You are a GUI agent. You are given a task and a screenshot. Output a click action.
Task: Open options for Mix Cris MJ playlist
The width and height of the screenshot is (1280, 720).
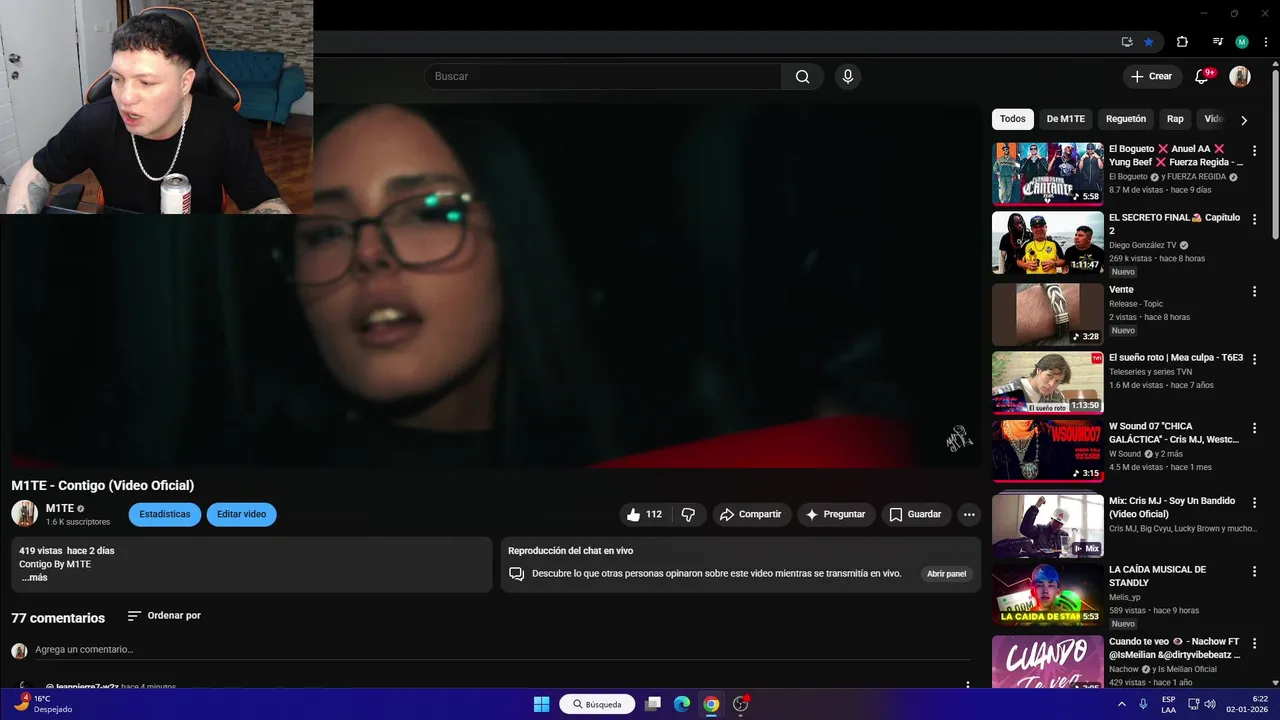click(1254, 503)
